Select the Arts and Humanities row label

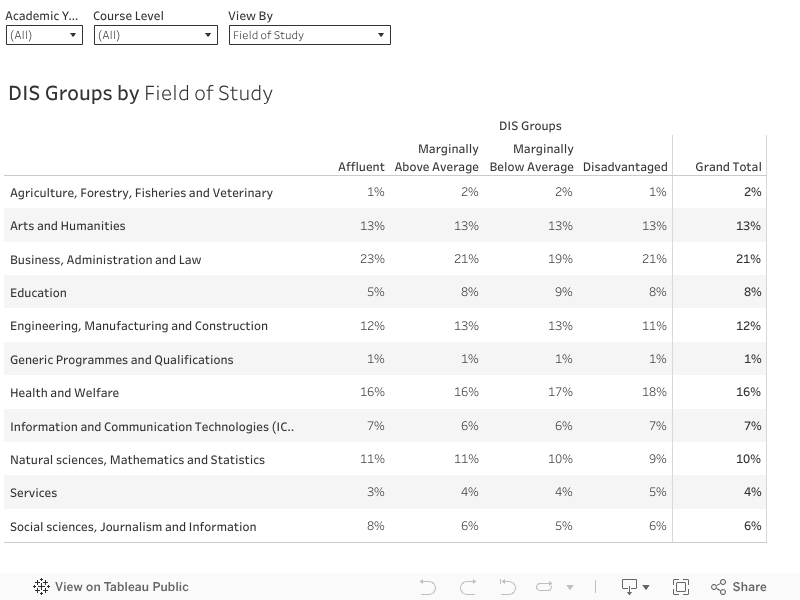pos(68,226)
